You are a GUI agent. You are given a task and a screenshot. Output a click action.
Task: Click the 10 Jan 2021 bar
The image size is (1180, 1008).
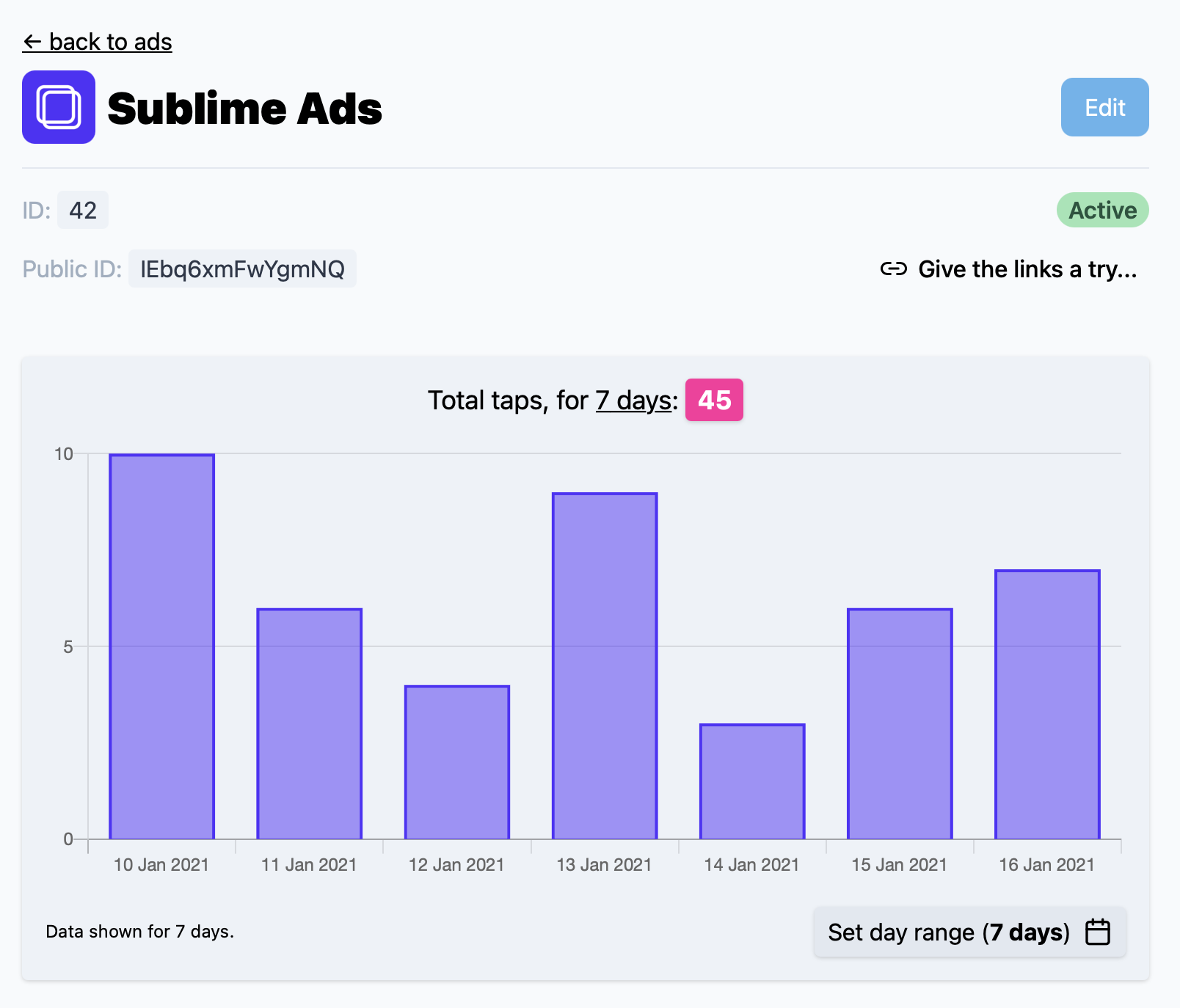pyautogui.click(x=162, y=646)
